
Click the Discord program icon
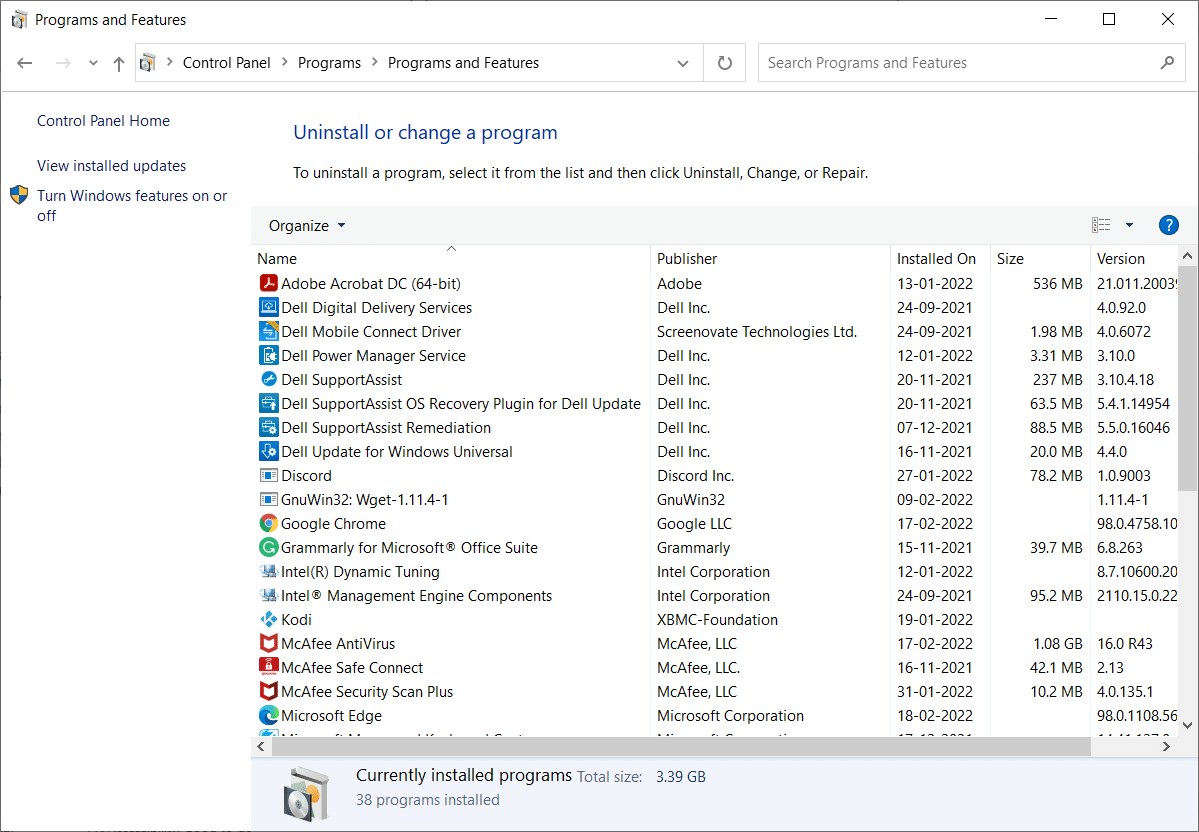tap(268, 476)
